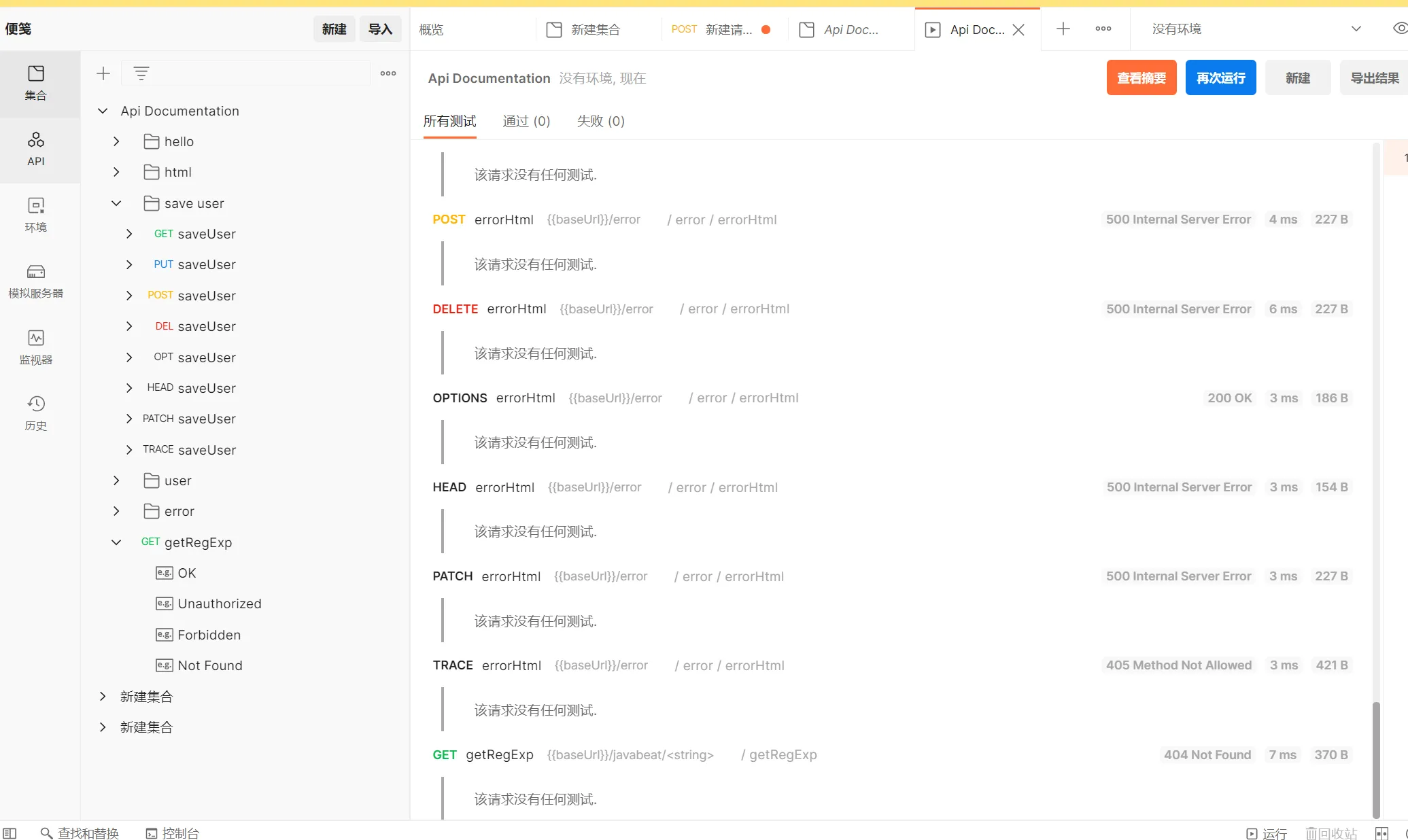Toggle the sidebar panel icon in status bar
The width and height of the screenshot is (1408, 840).
[x=10, y=833]
